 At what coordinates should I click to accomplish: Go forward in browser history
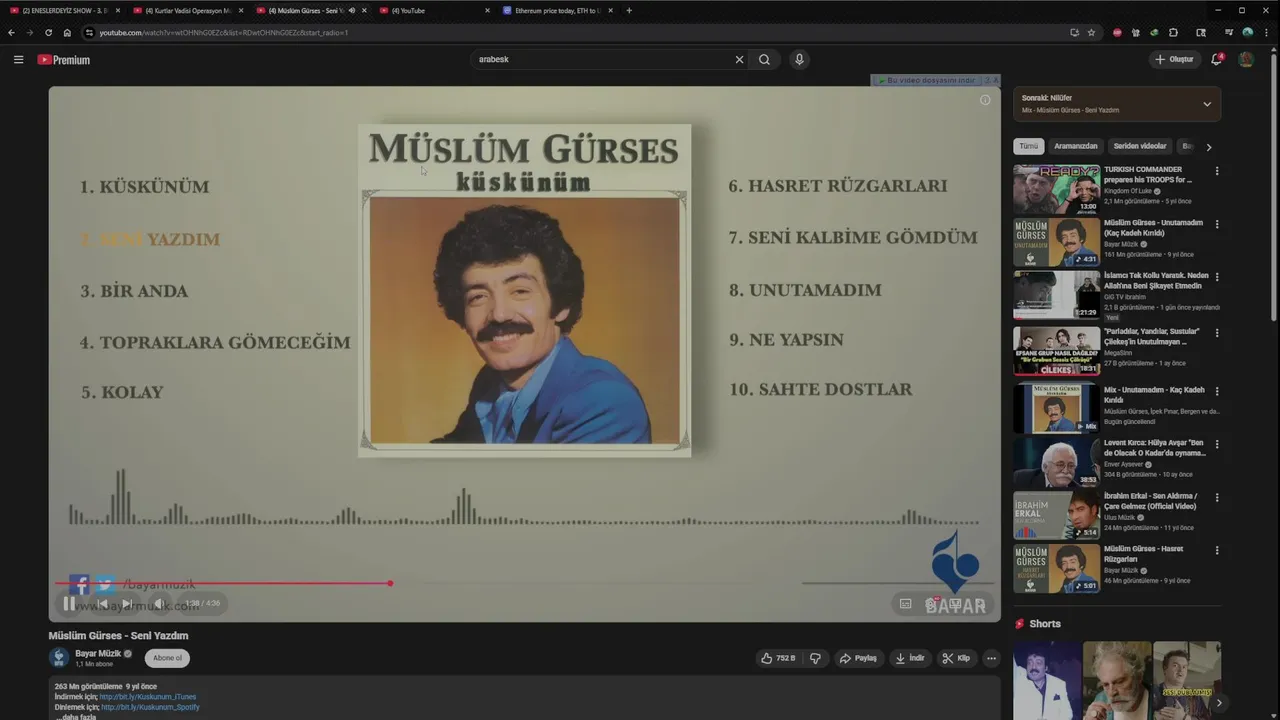click(29, 32)
